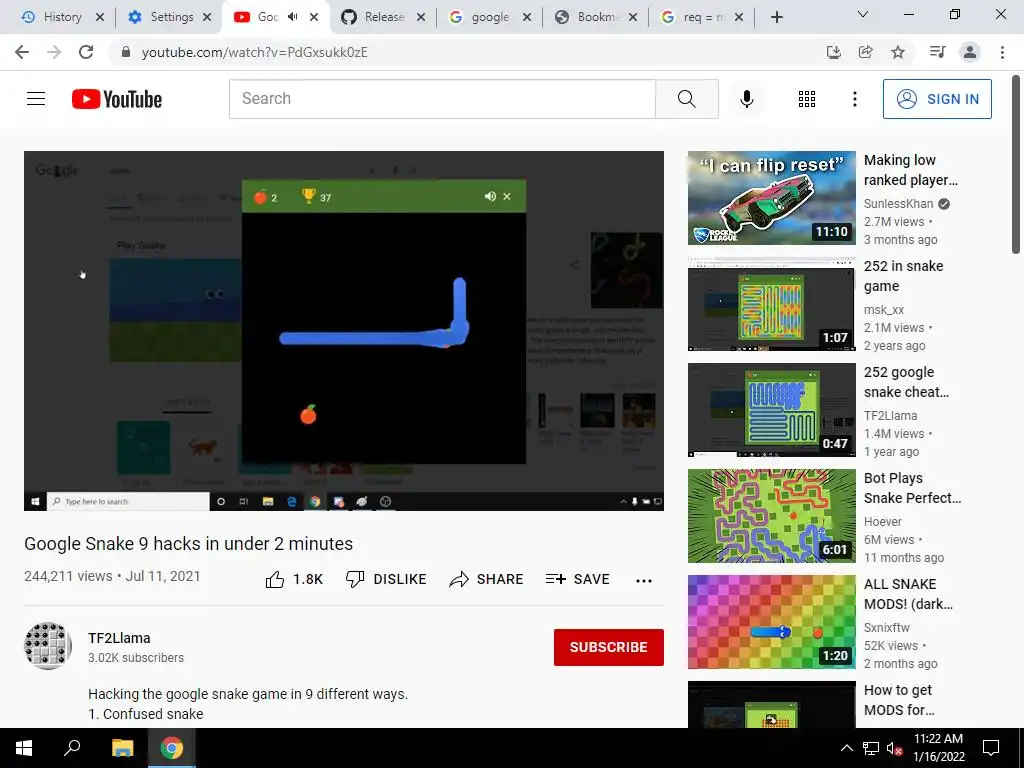Viewport: 1024px width, 768px height.
Task: Open 'Making low ranked player' video thumbnail
Action: point(771,198)
